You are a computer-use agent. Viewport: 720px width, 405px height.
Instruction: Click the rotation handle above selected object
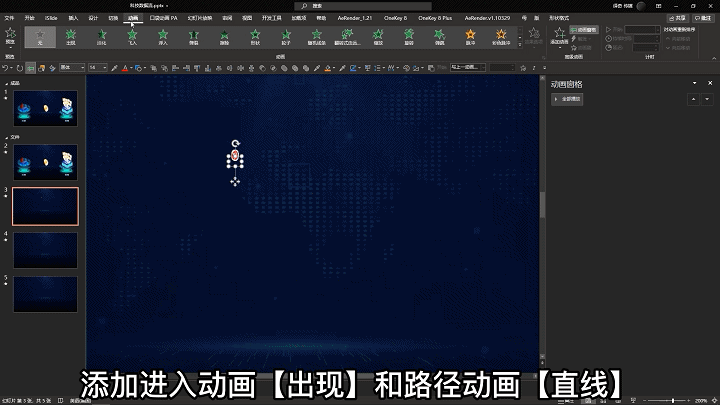tap(235, 144)
